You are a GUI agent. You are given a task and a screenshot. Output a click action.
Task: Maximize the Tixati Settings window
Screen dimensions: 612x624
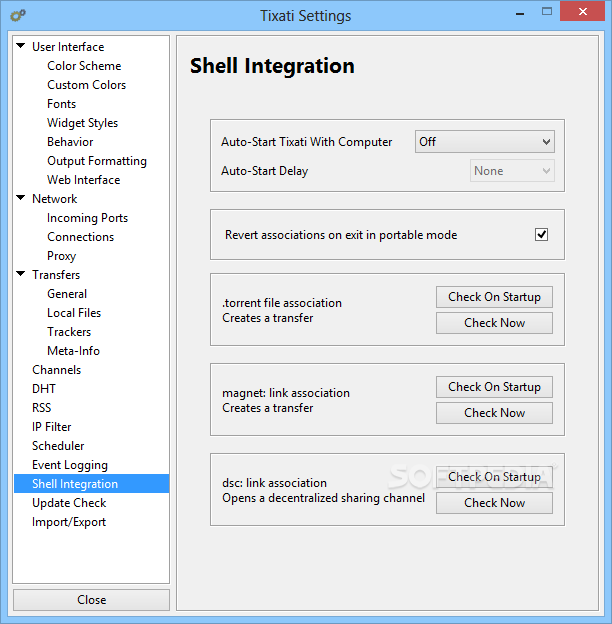[x=547, y=12]
